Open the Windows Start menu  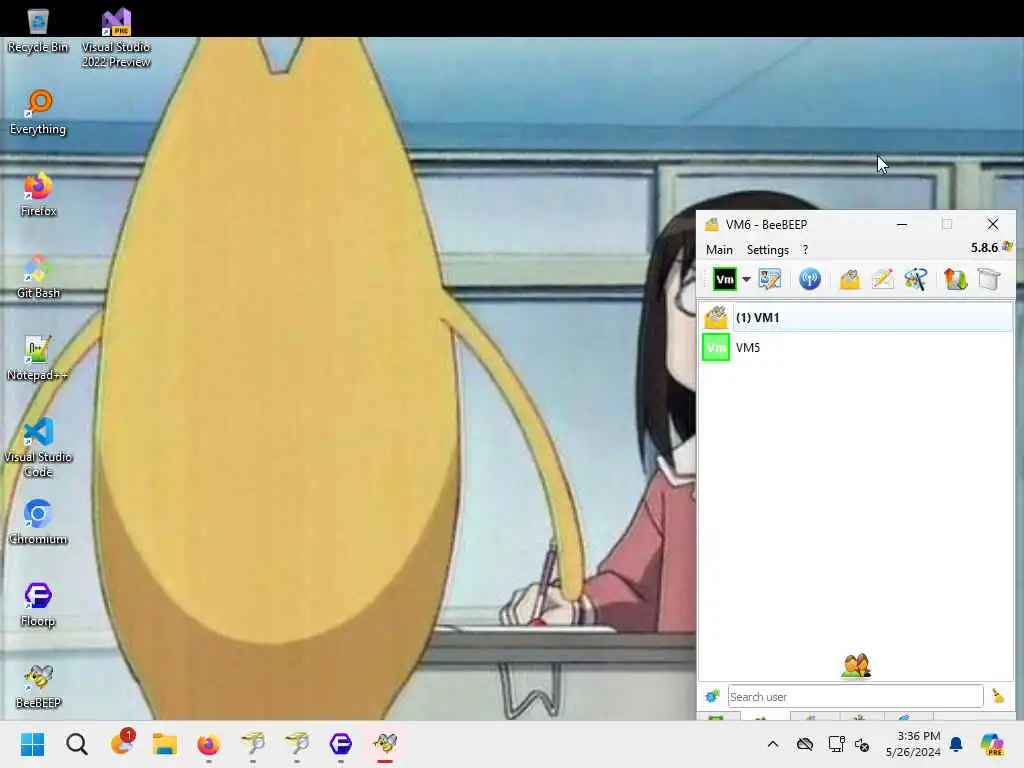pyautogui.click(x=32, y=744)
